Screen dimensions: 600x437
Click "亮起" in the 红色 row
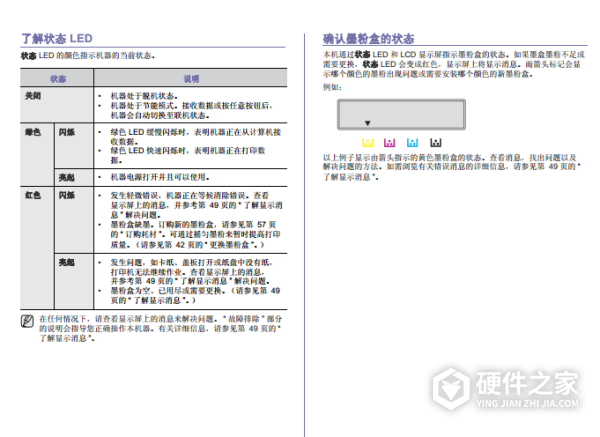(67, 263)
